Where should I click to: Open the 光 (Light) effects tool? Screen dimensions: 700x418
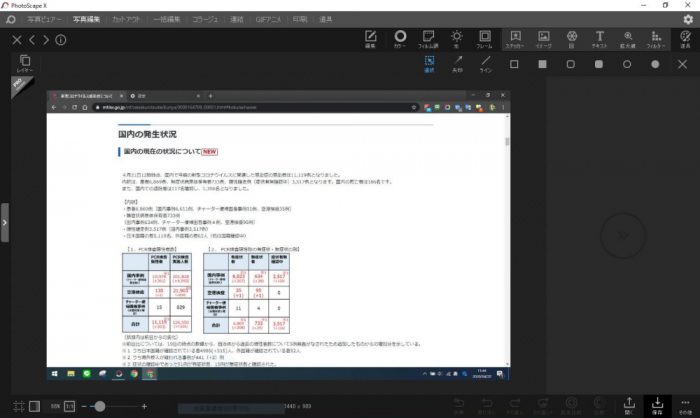pos(456,39)
